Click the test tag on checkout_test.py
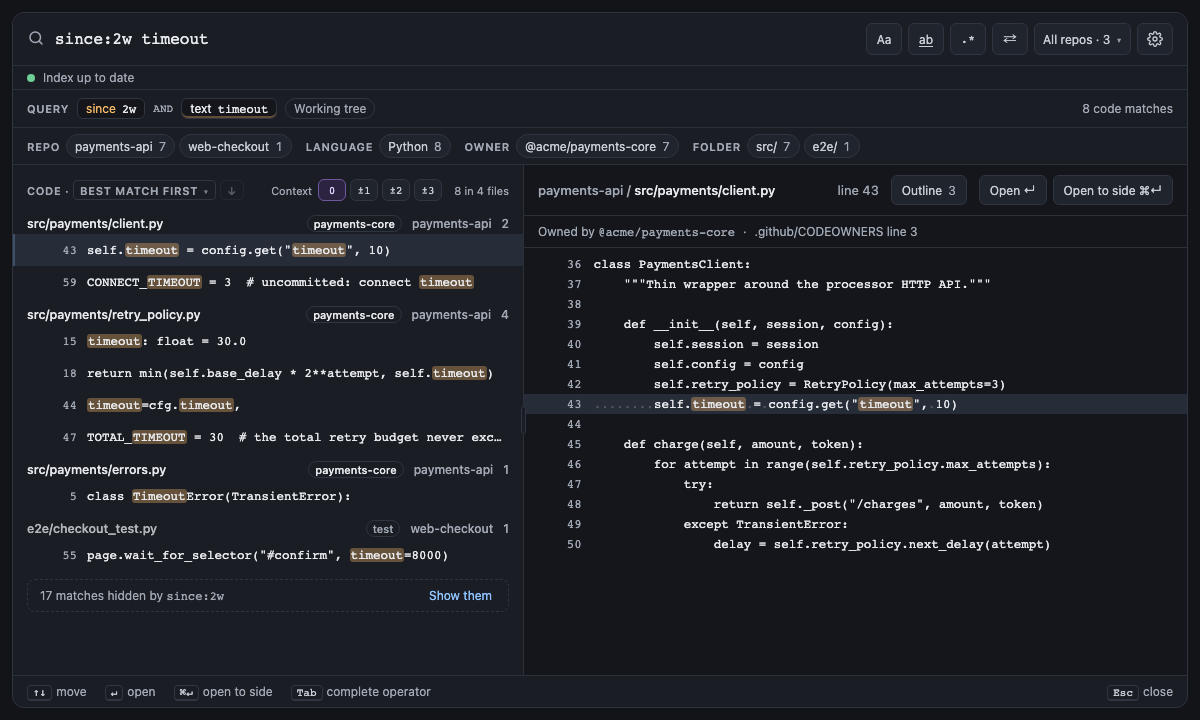Screen dimensions: 1200x720 pos(383,529)
